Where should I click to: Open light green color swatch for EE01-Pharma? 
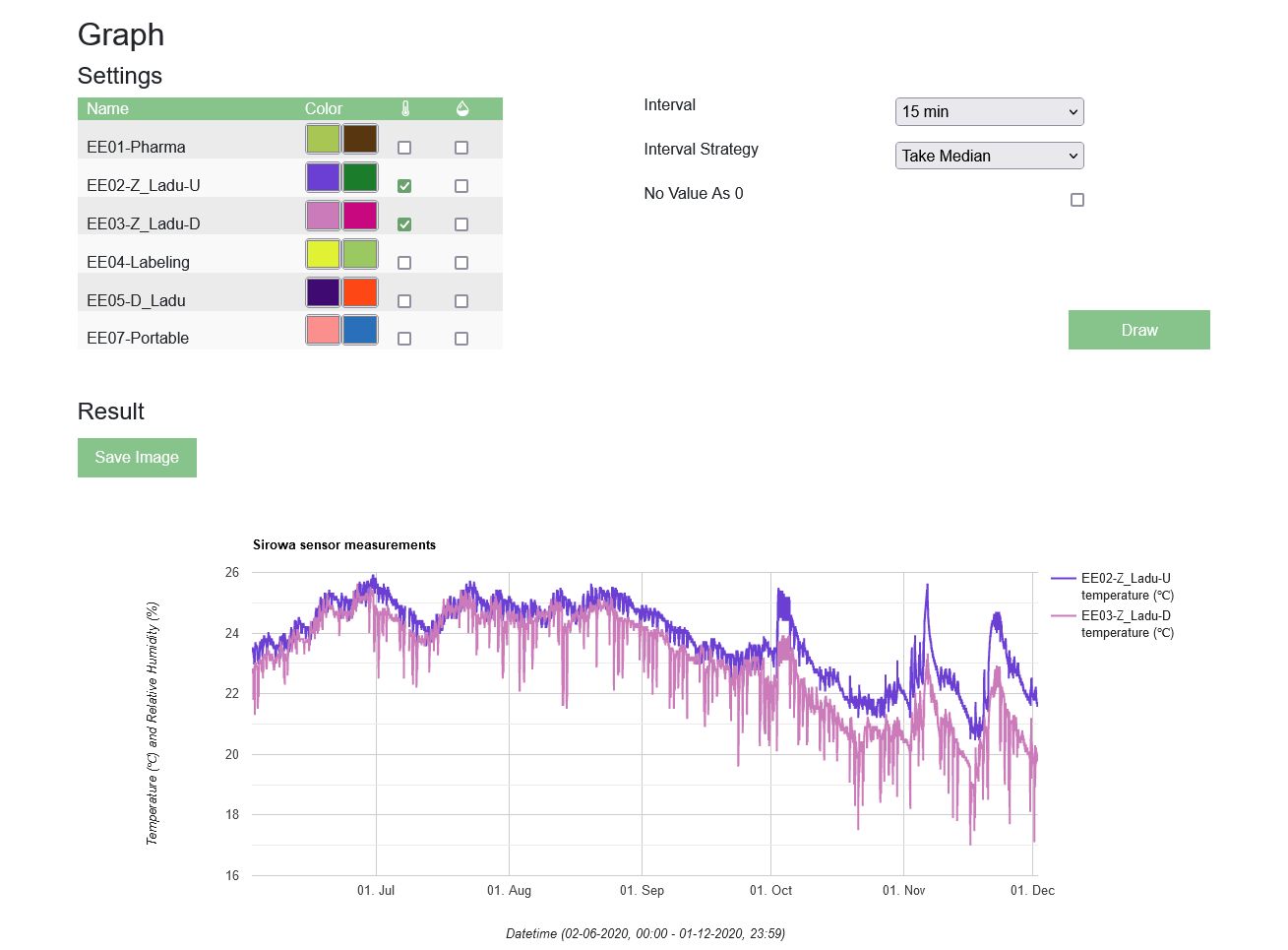[323, 139]
